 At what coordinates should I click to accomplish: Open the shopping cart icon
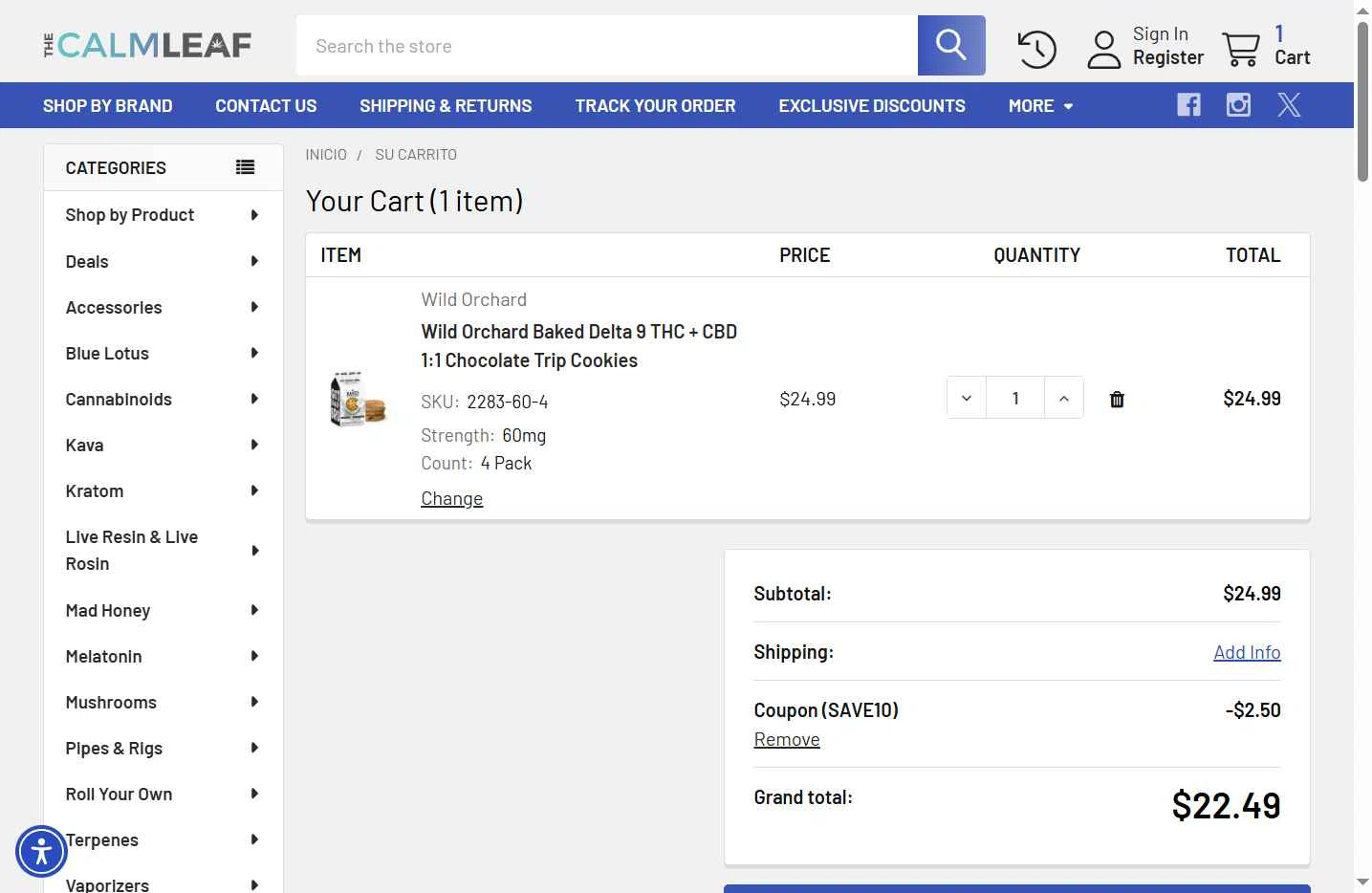coord(1241,49)
